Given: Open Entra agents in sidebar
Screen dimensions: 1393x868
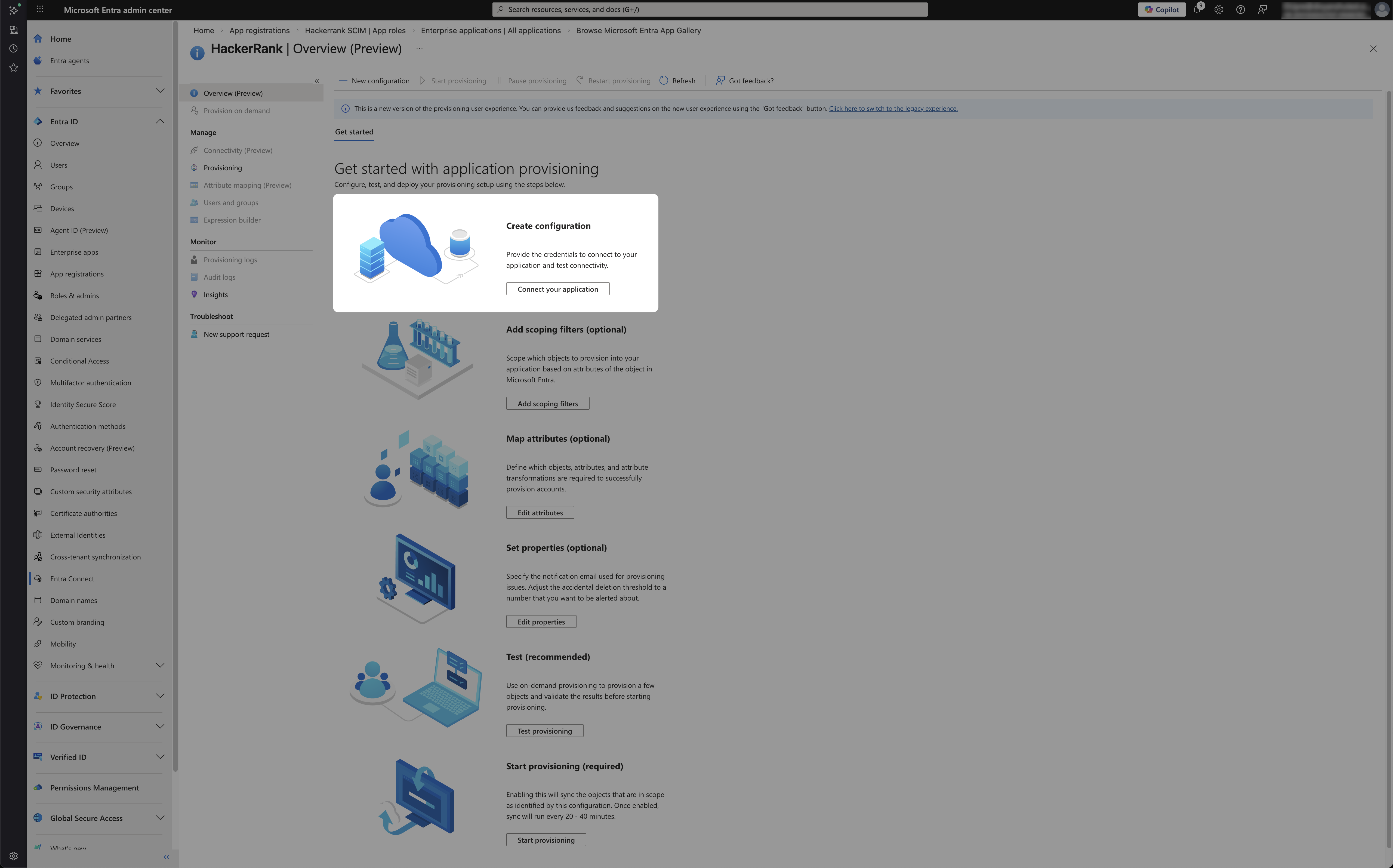Looking at the screenshot, I should coord(69,61).
